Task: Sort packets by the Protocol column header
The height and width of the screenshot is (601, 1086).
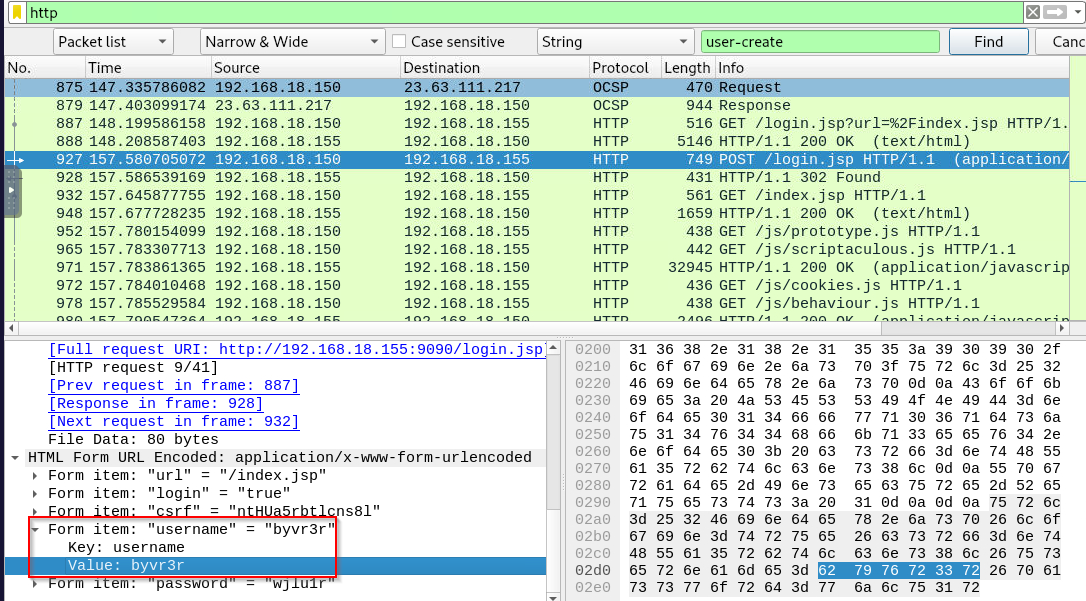Action: coord(620,68)
